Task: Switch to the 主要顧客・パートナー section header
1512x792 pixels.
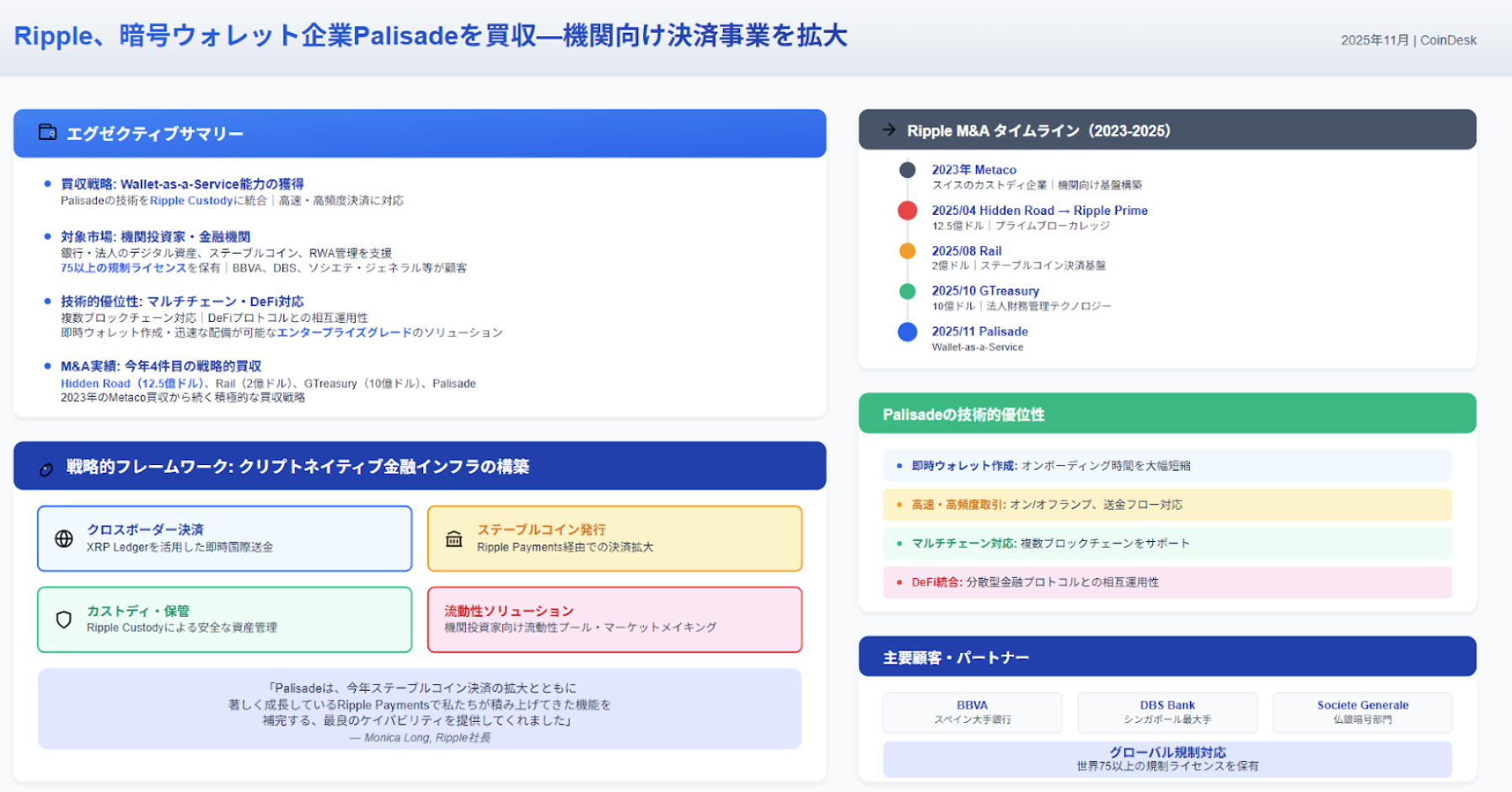Action: click(x=955, y=656)
